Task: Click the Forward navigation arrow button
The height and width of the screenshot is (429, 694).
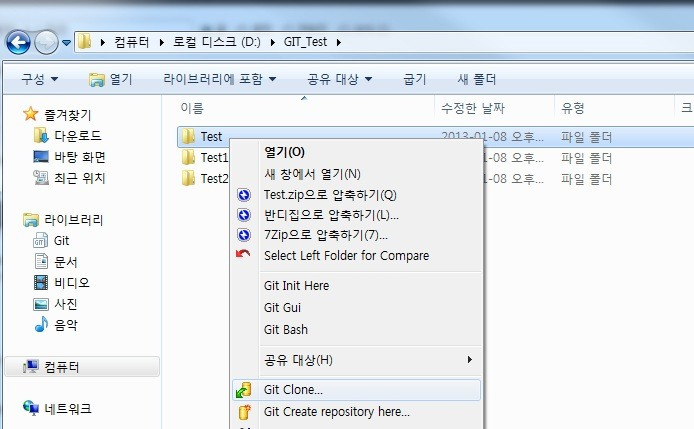Action: tap(46, 43)
